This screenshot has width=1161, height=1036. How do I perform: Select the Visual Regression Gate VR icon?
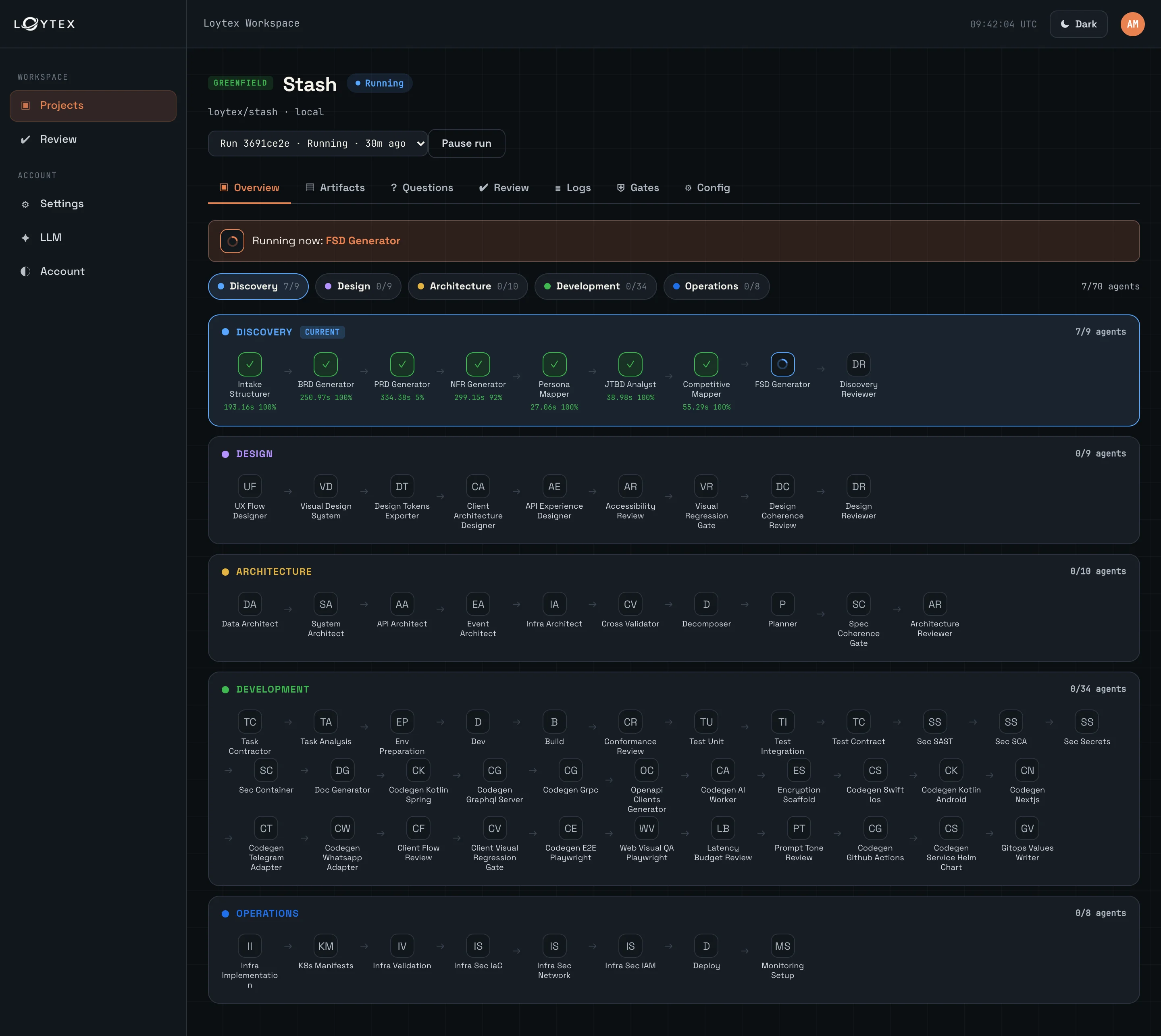(706, 487)
